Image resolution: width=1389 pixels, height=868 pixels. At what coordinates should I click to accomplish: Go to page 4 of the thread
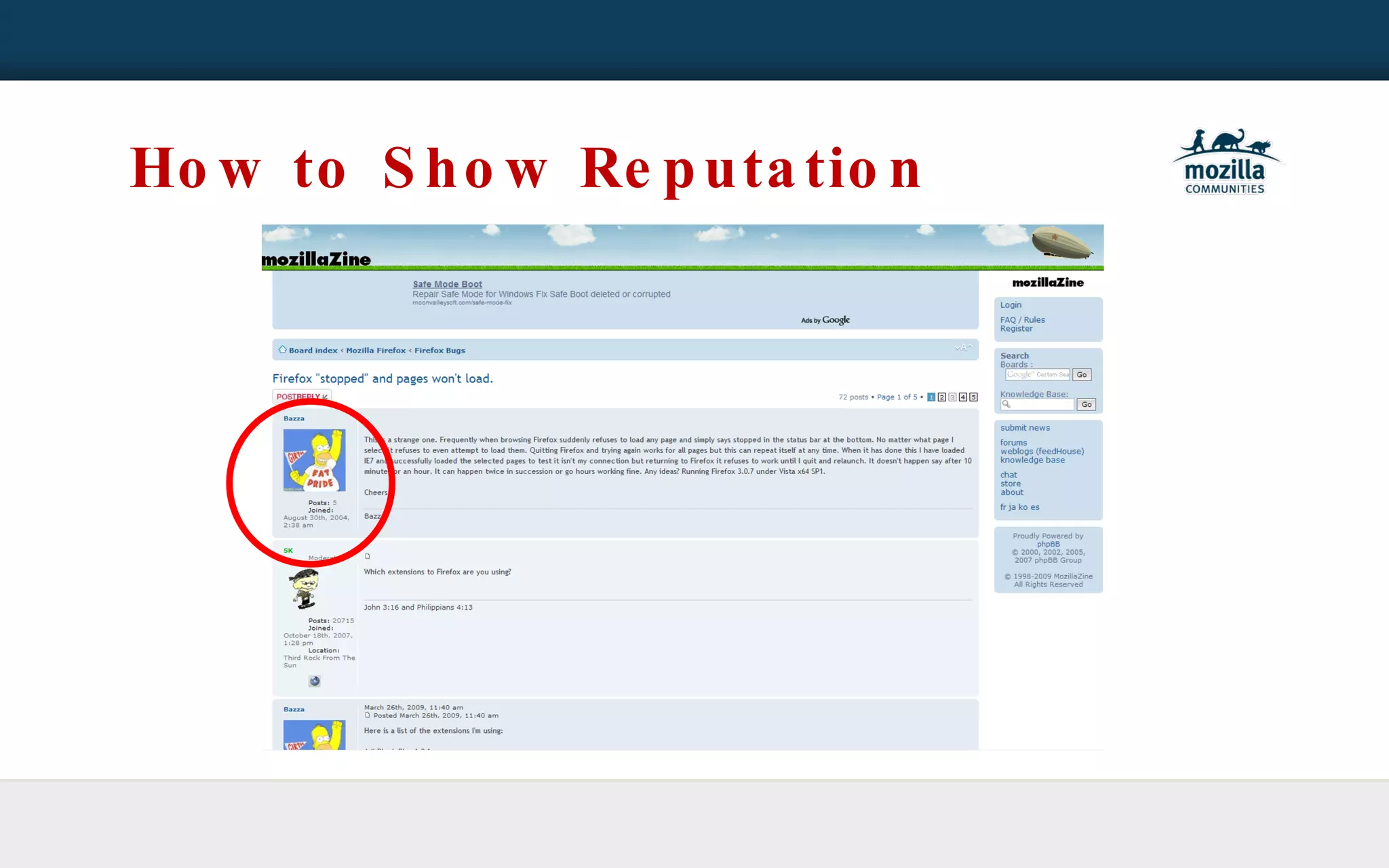click(962, 397)
